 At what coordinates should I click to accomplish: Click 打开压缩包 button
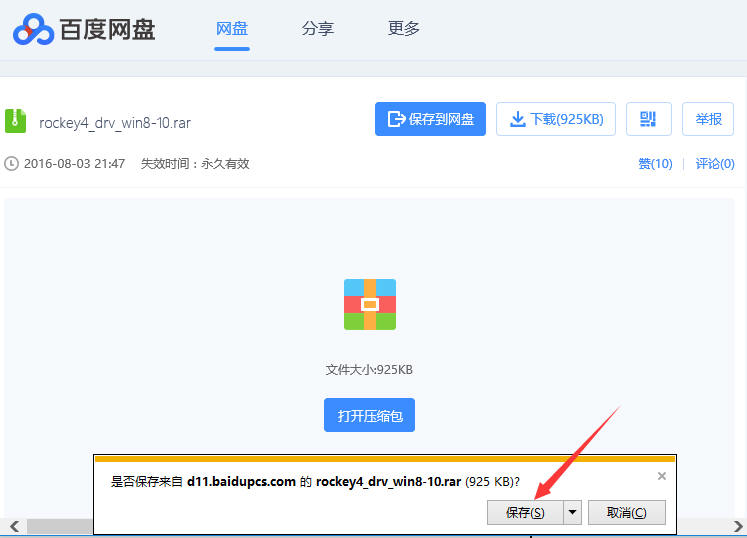(x=369, y=415)
